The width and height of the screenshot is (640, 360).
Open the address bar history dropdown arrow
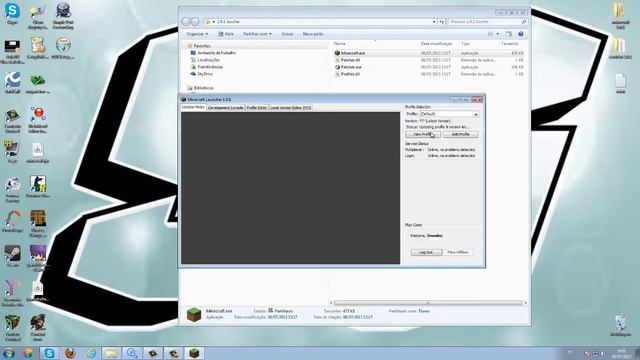pyautogui.click(x=434, y=21)
